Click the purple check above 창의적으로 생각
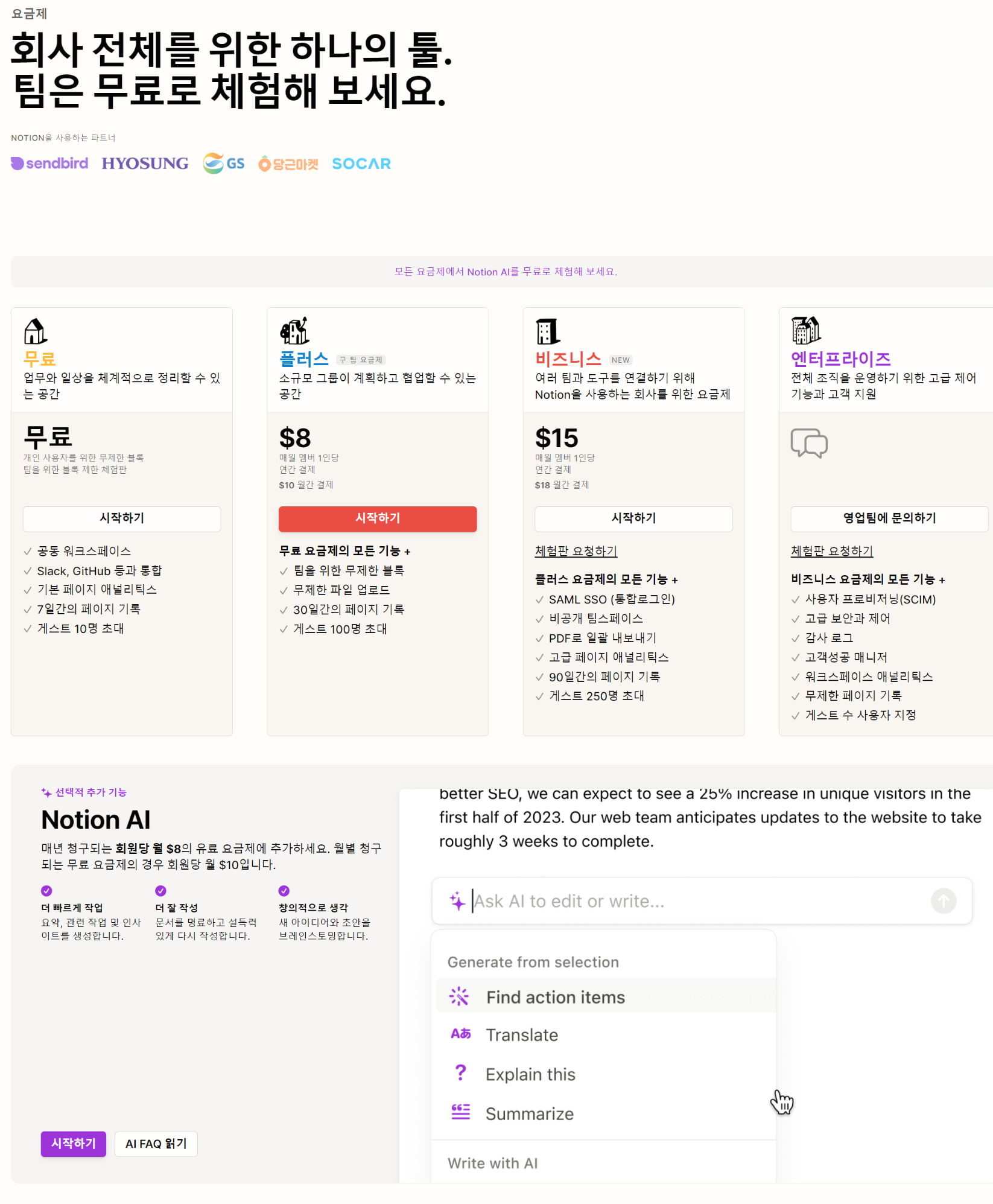 284,891
